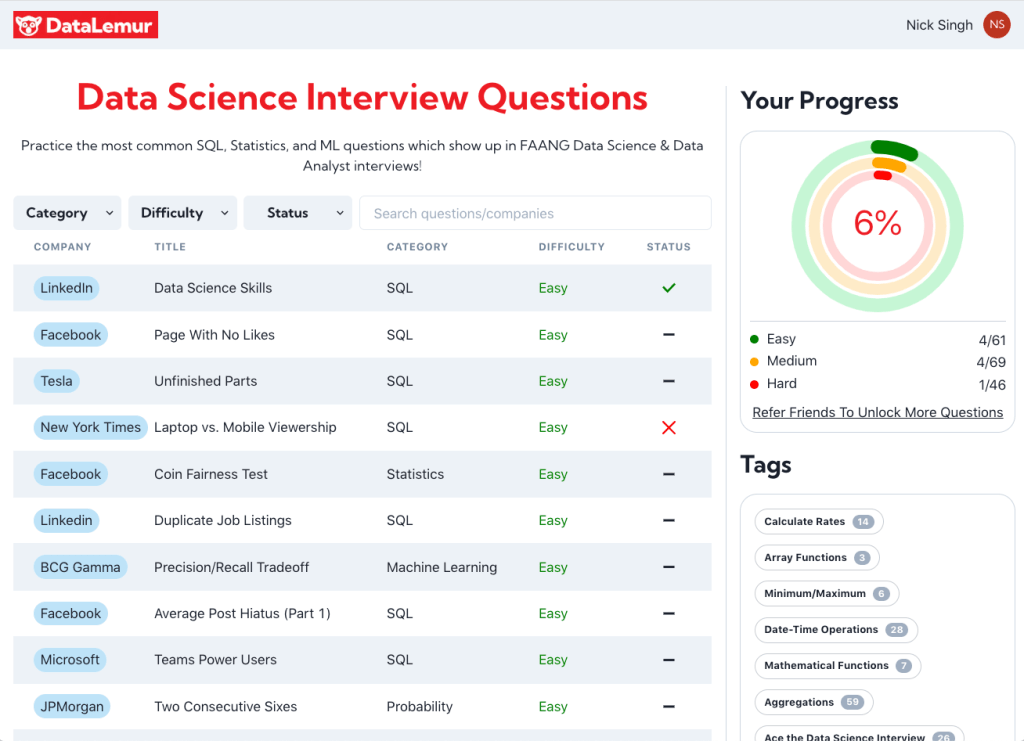Select the Array Functions tag

(x=817, y=558)
